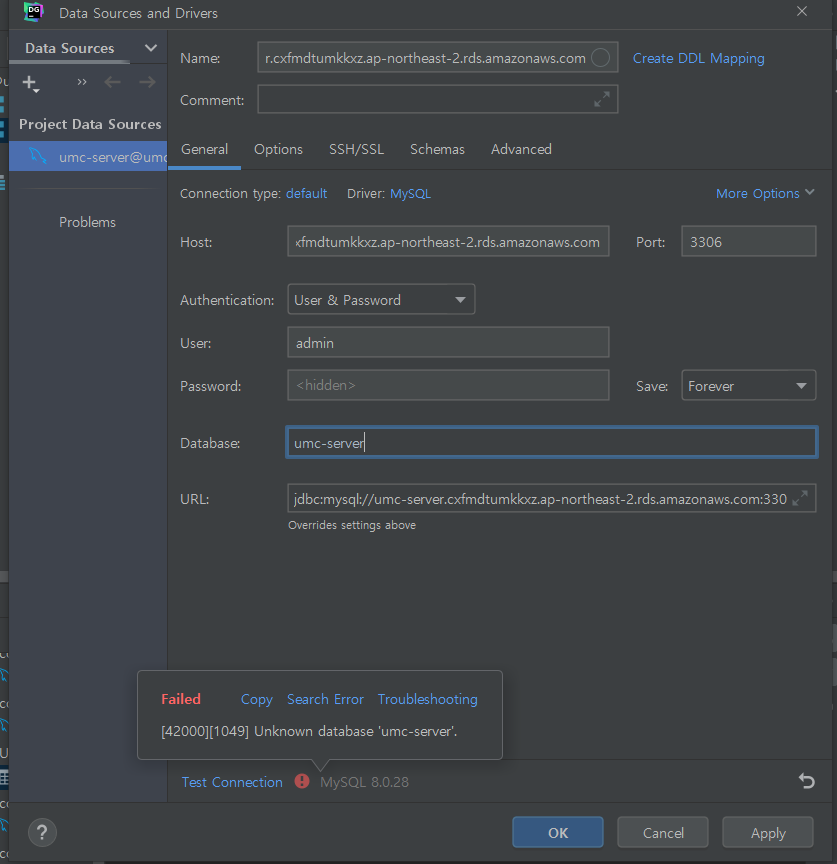Focus the URL field with jdbc string
The image size is (837, 864).
pos(552,498)
